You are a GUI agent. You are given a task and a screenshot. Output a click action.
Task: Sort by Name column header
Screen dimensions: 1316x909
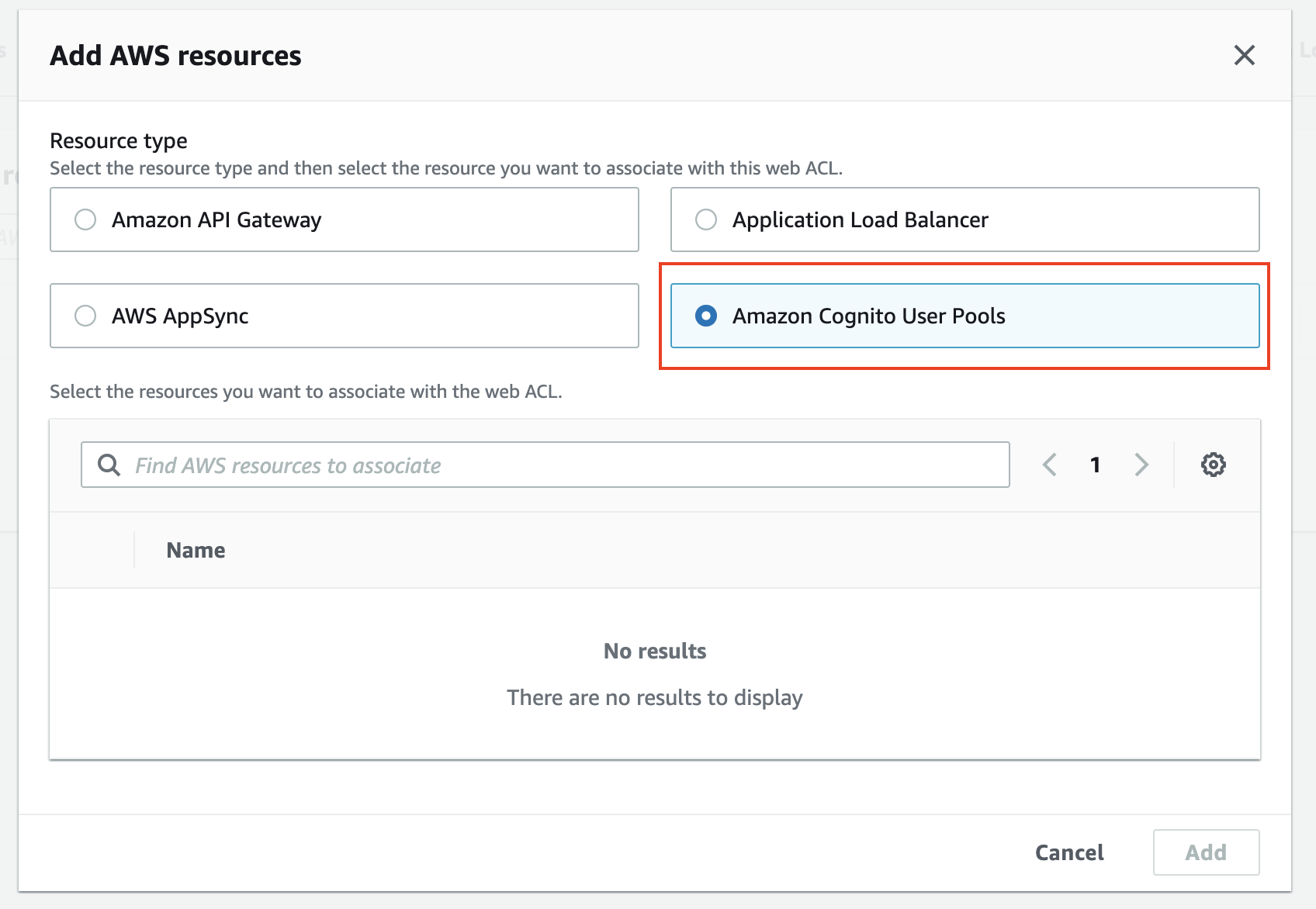(x=196, y=550)
